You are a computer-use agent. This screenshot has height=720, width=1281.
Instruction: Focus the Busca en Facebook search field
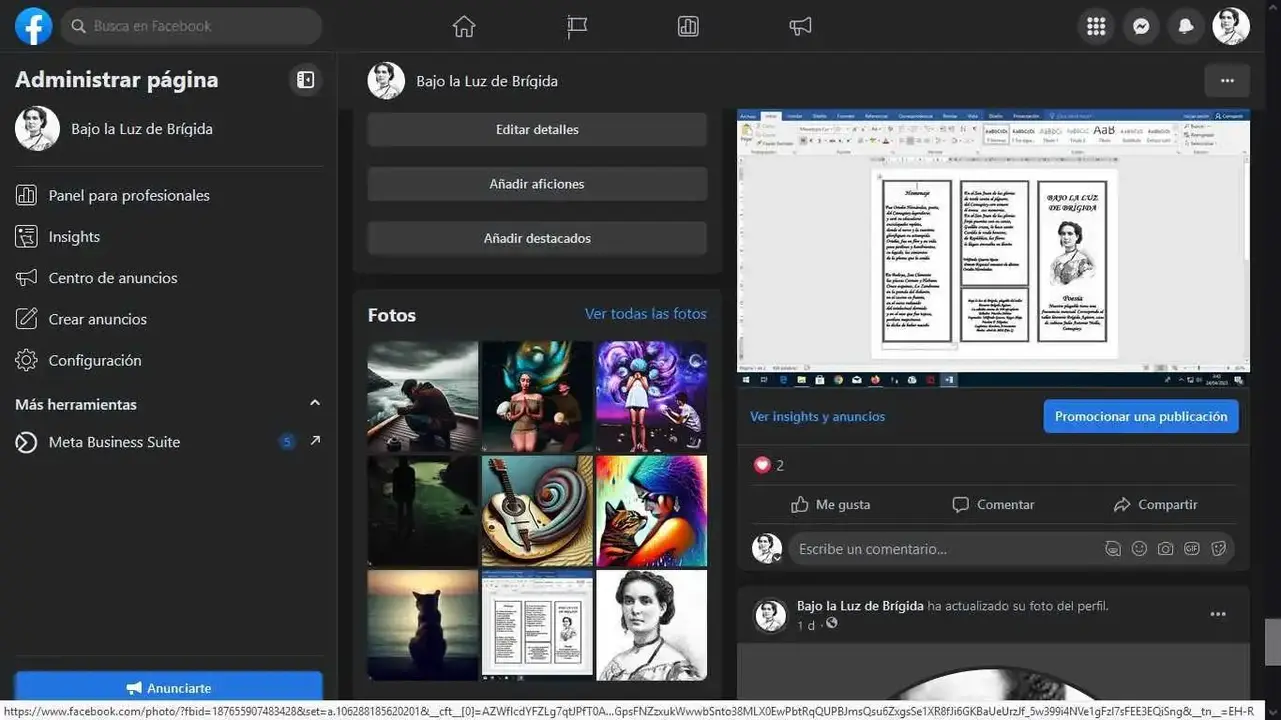tap(192, 26)
